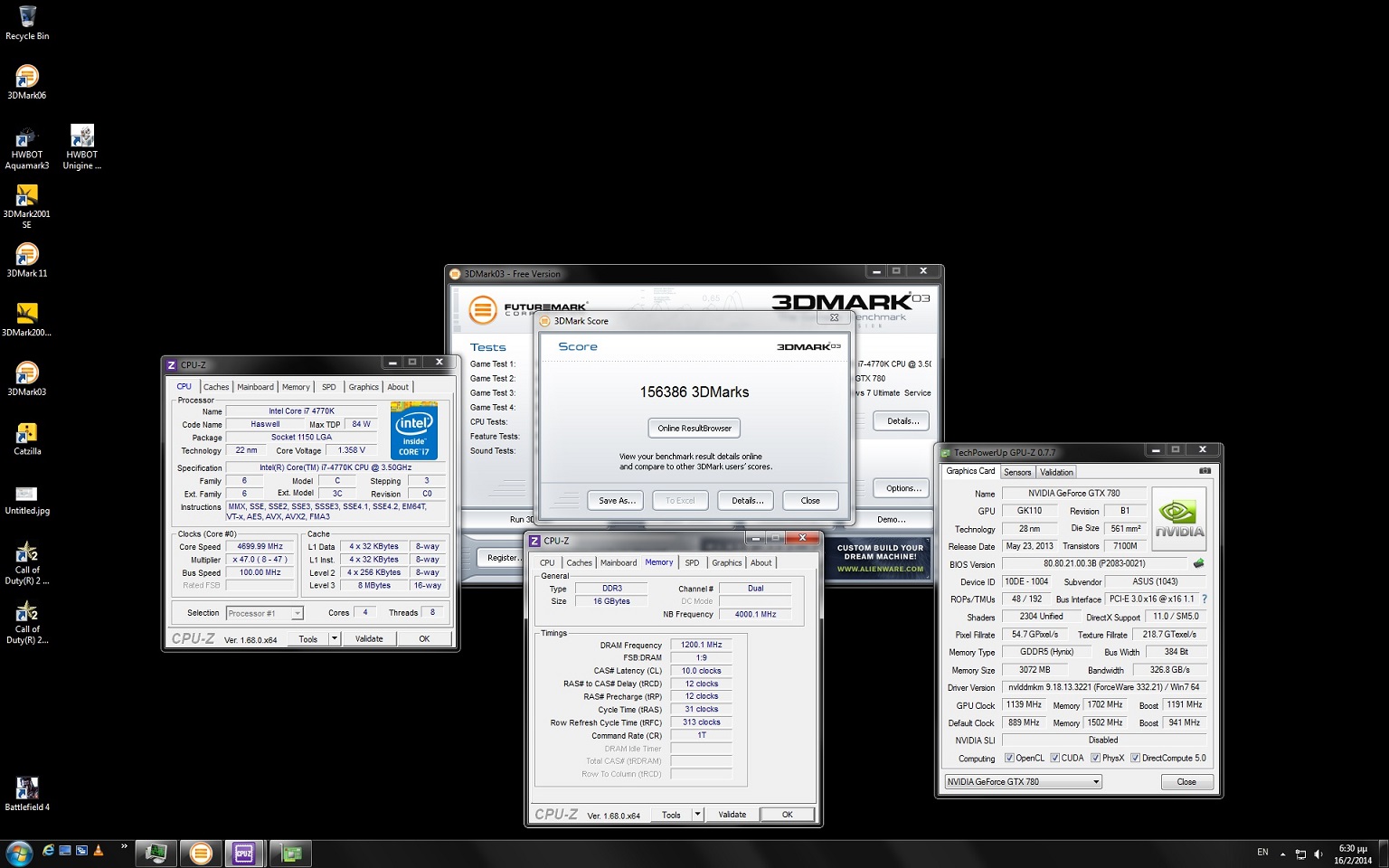Screen dimensions: 1389x868
Task: Click the 156386 3DMarks score text
Action: point(694,392)
